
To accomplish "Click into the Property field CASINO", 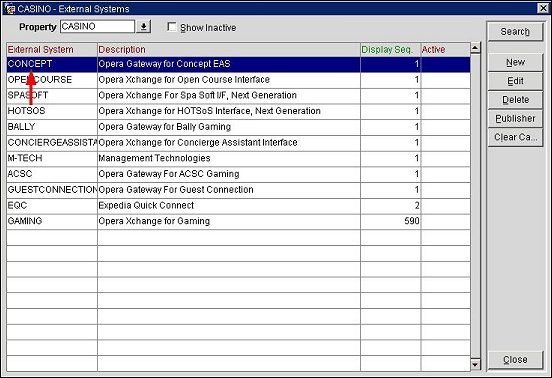I will [97, 26].
